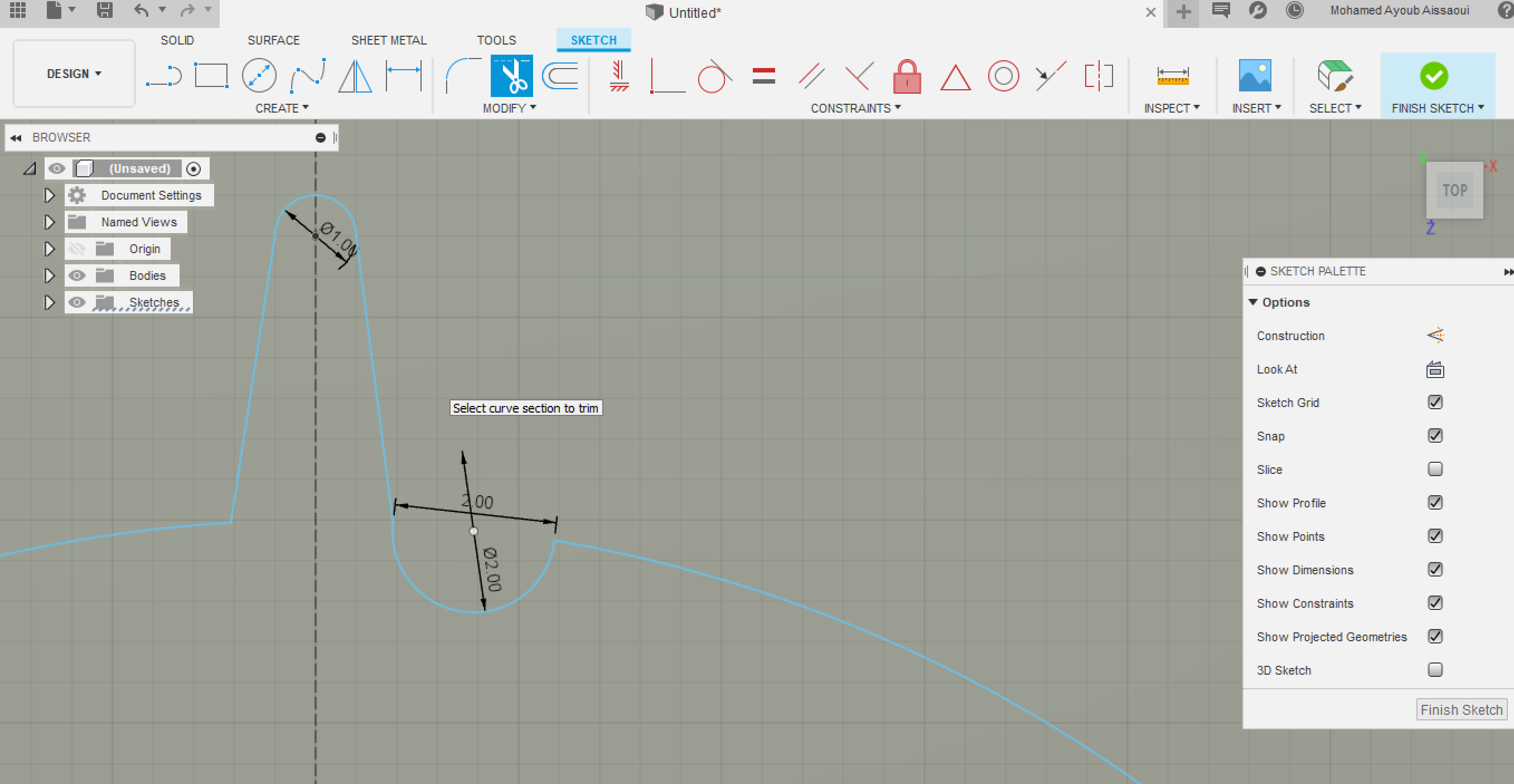1514x784 pixels.
Task: Open the CONSTRAINTS dropdown menu
Action: [855, 108]
